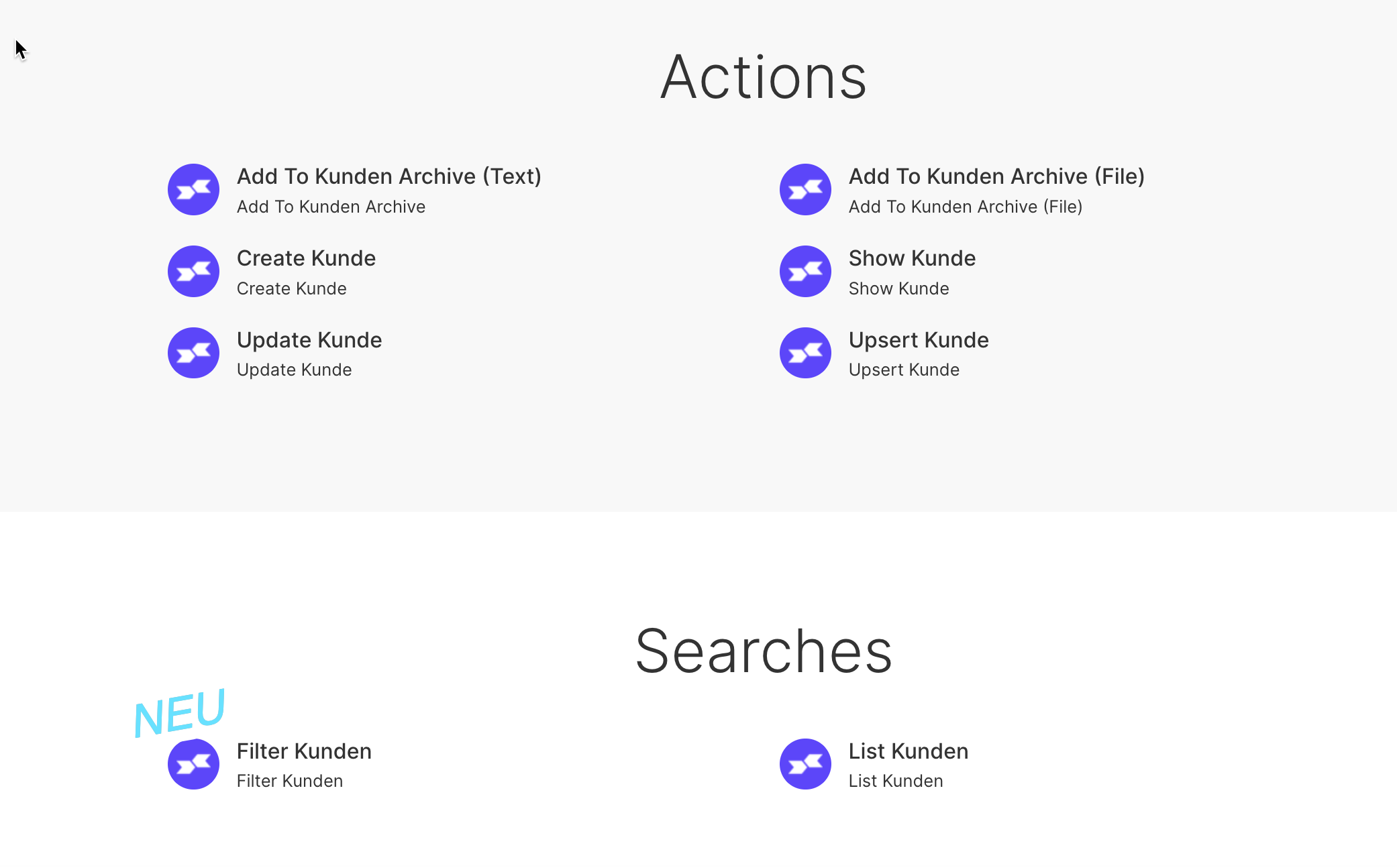This screenshot has height=868, width=1397.
Task: Click the icon beside Add To Kunden Archive (File)
Action: [805, 190]
